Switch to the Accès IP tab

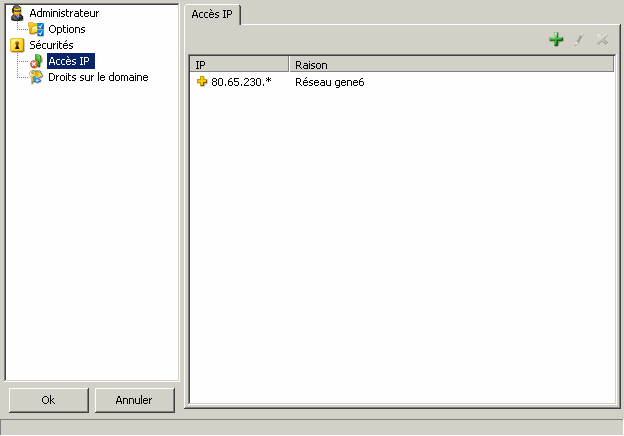tap(212, 14)
